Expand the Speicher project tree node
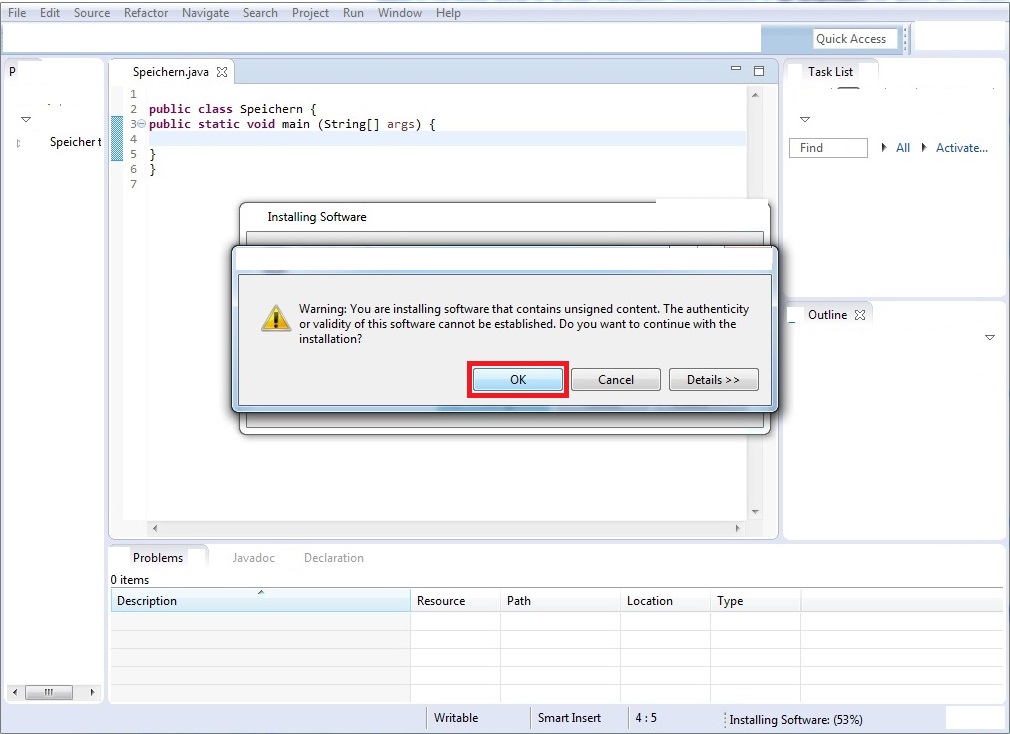Screen dimensions: 1010x734 click(19, 143)
